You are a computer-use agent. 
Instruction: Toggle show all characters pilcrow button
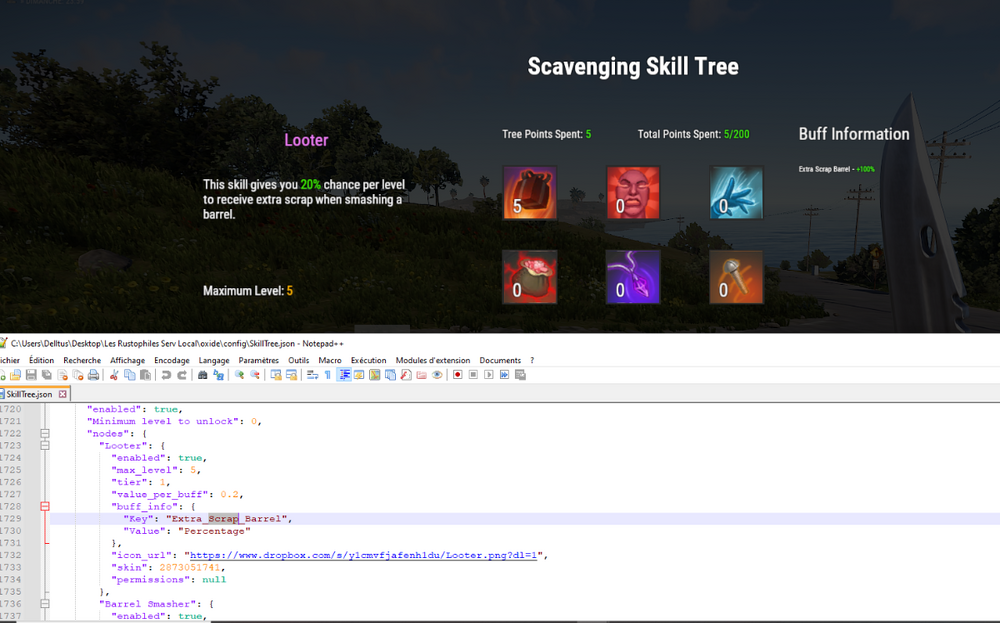327,375
